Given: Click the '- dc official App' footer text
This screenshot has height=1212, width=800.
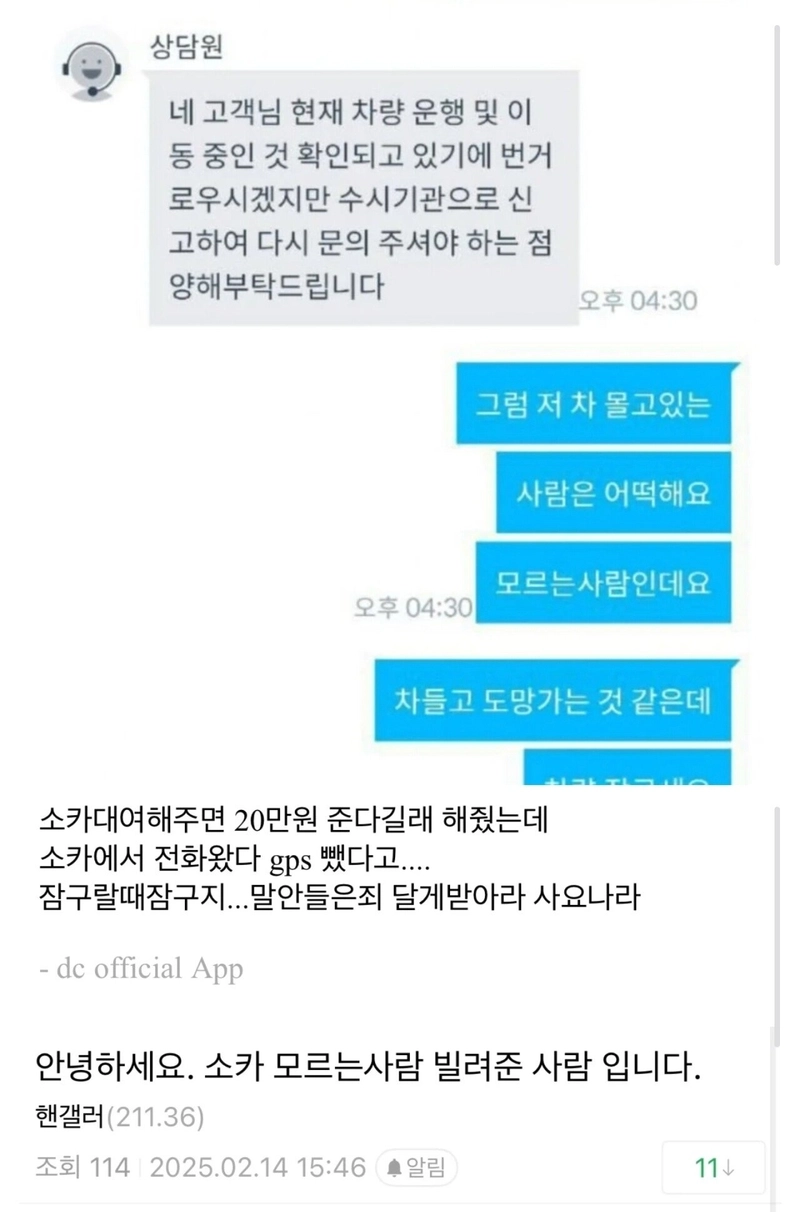Looking at the screenshot, I should (x=139, y=968).
